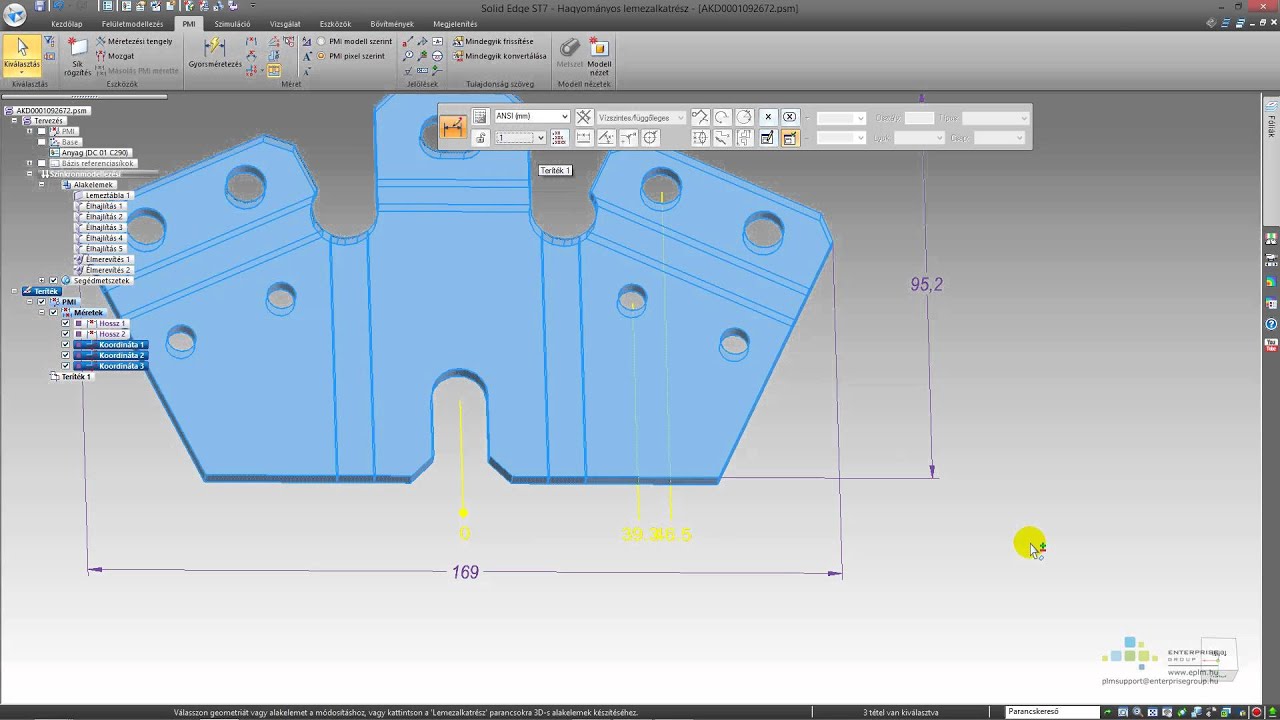Viewport: 1280px width, 720px height.
Task: Toggle checkbox for Hossz 2
Action: 66,334
